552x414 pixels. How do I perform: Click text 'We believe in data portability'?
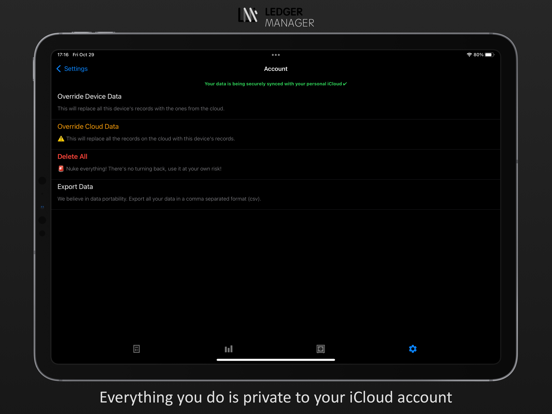pos(92,199)
